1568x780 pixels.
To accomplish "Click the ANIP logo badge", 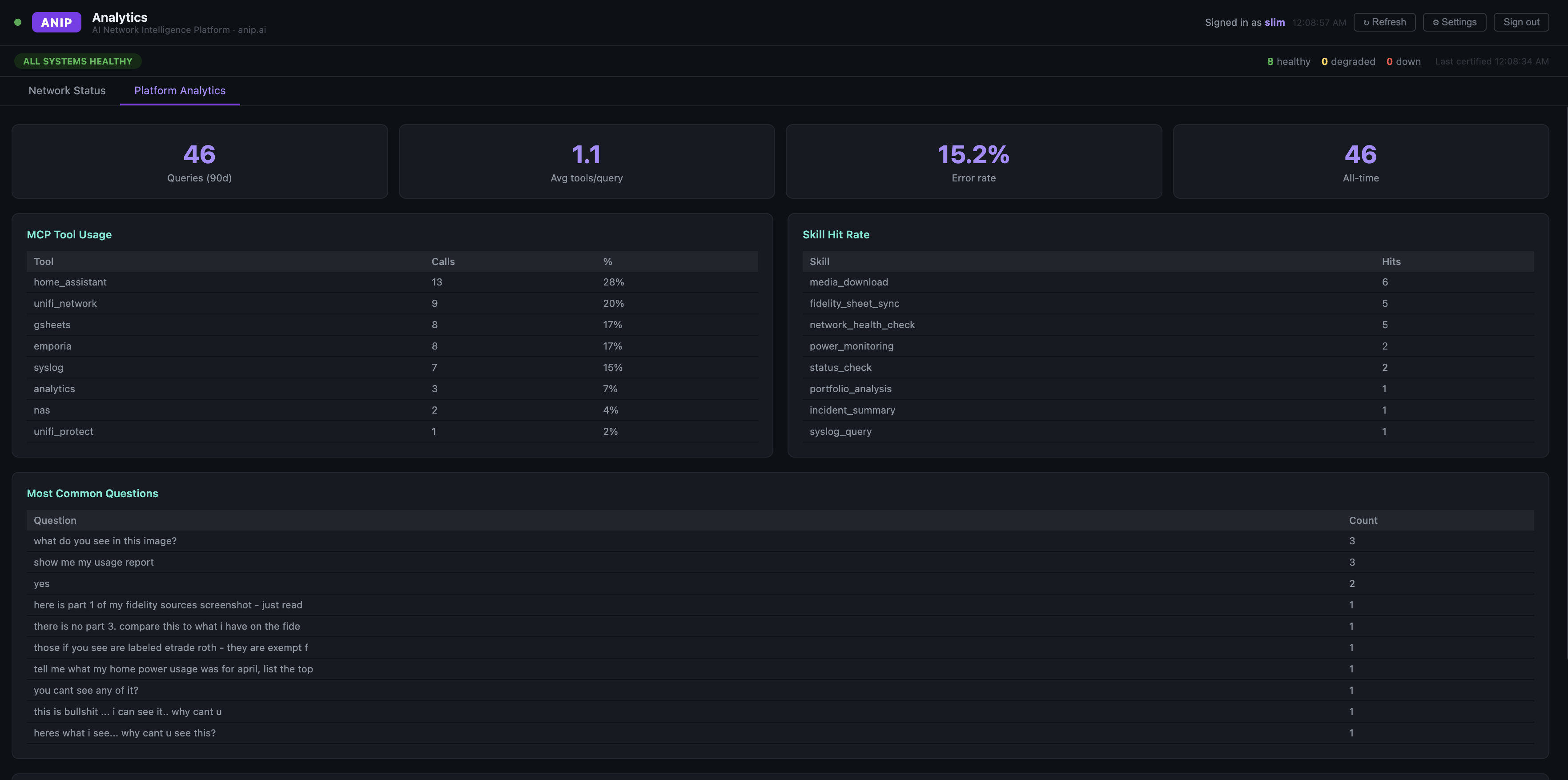I will (56, 23).
